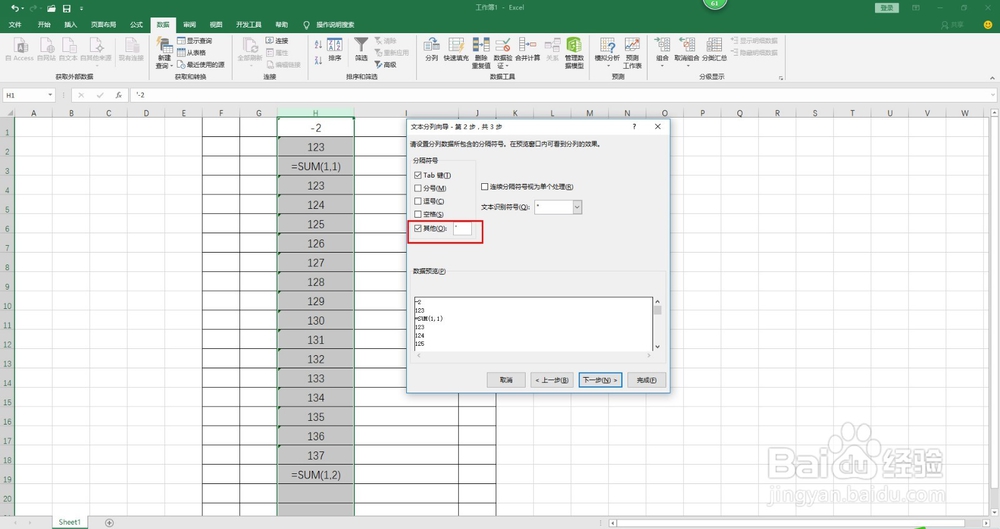Screen dimensions: 1000x529
Task: Click the wizard's help question mark
Action: coord(634,126)
